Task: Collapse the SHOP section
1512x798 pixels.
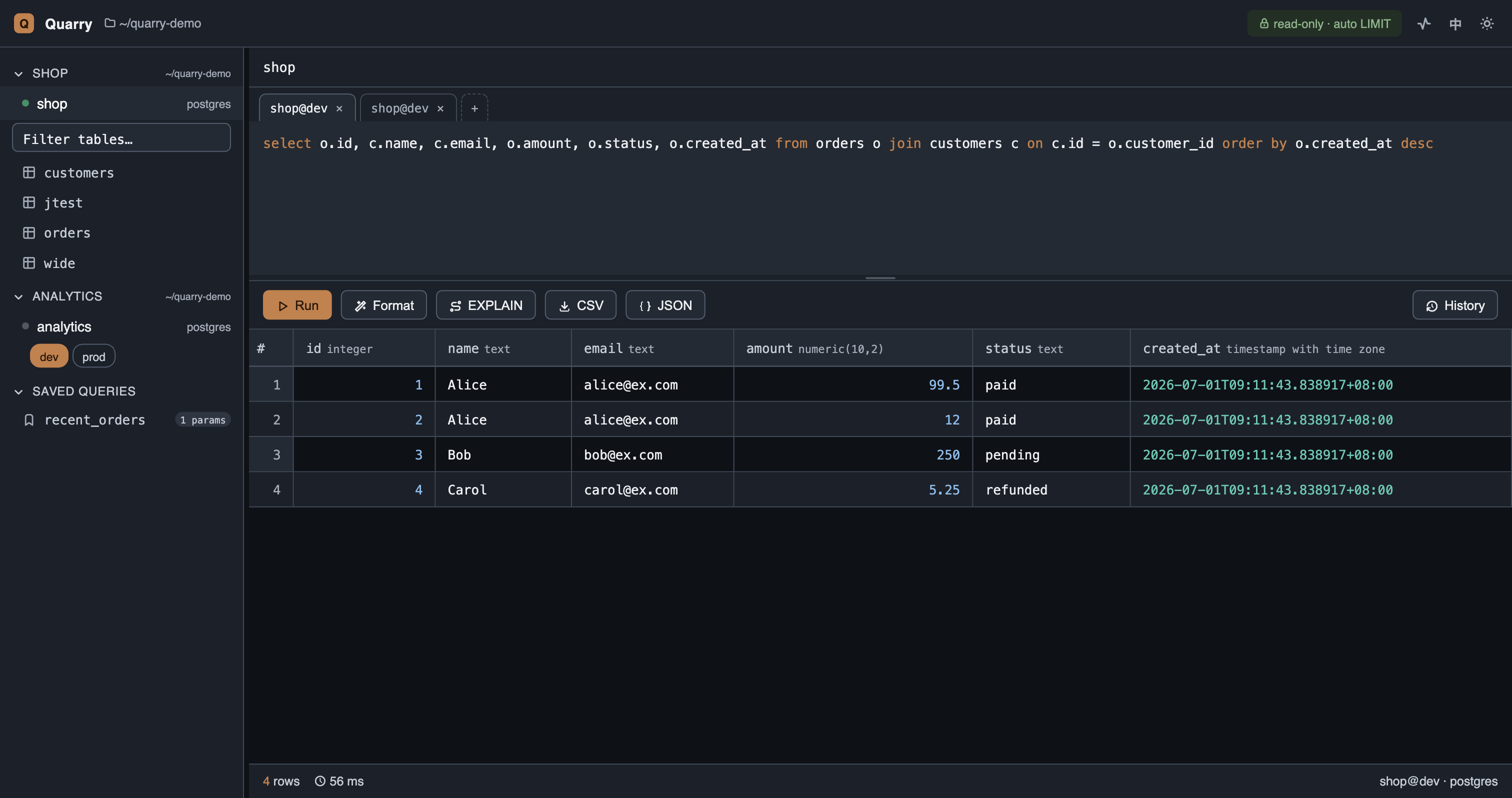Action: point(19,74)
